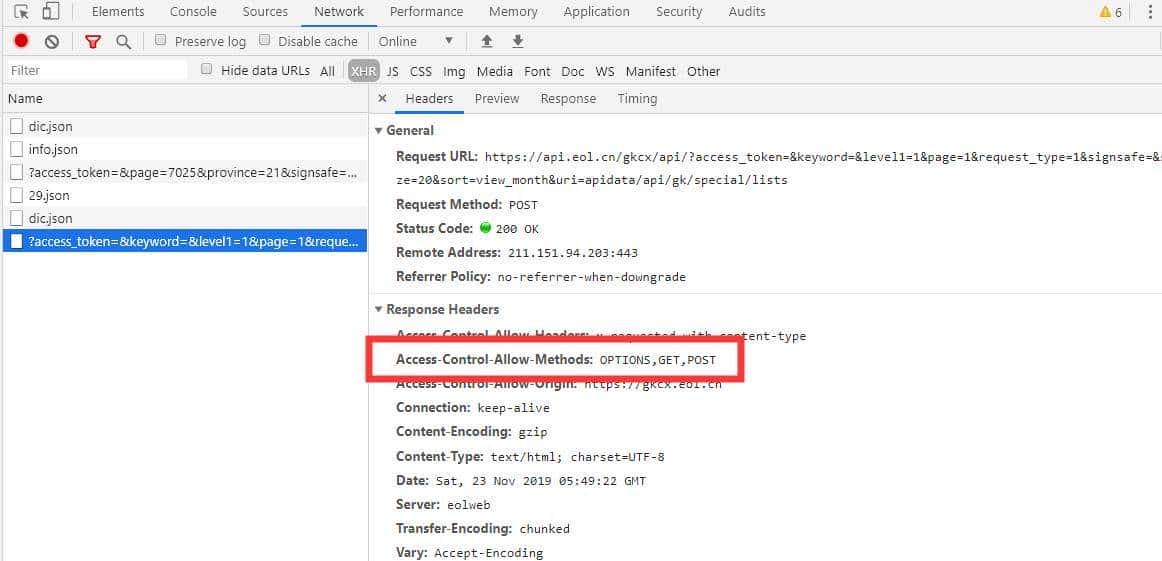
Task: Select the Headers tab
Action: coord(429,99)
